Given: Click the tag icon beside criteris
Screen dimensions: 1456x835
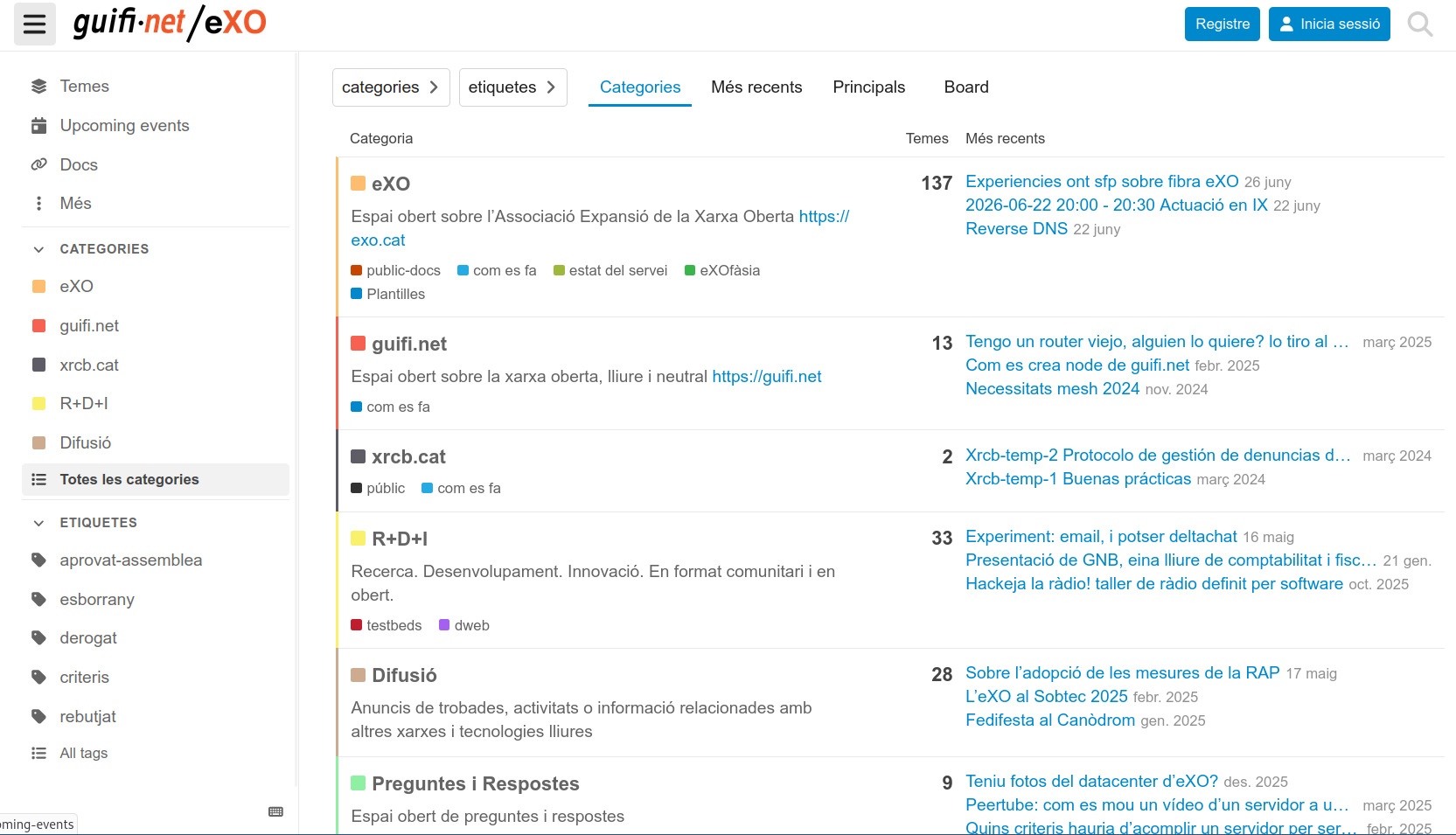Looking at the screenshot, I should 38,678.
